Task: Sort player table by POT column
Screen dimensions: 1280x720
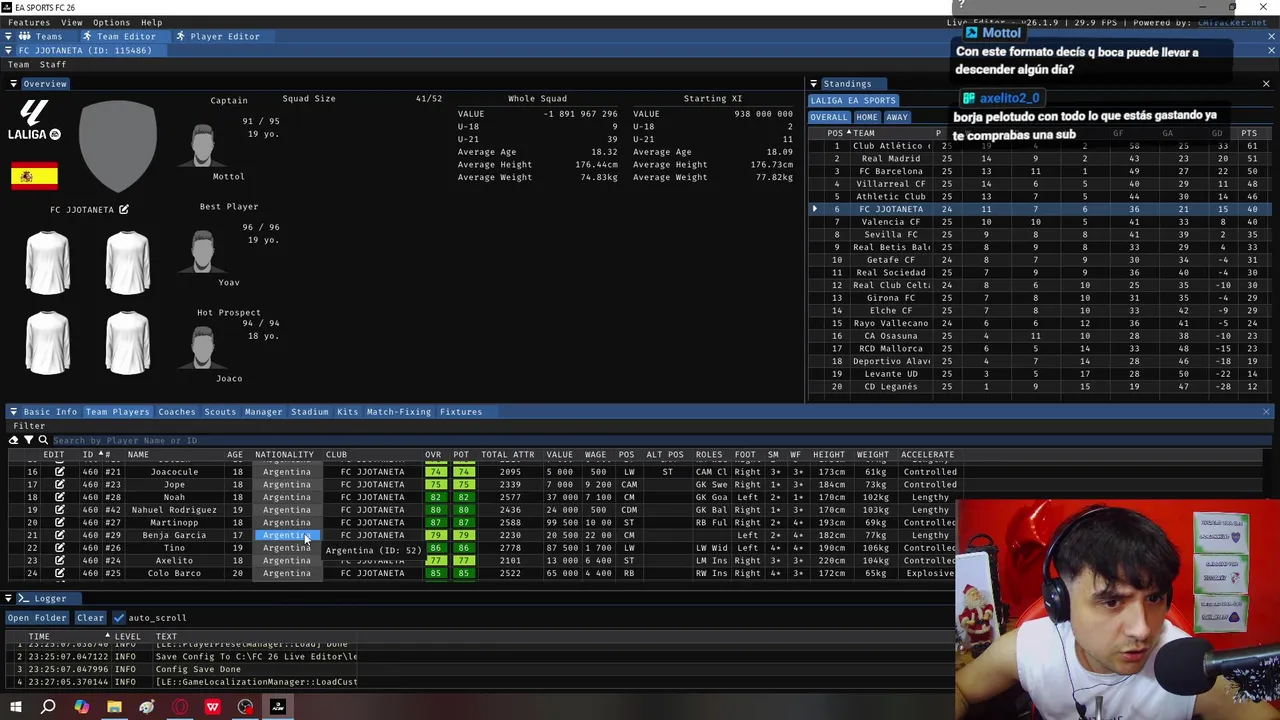Action: tap(461, 455)
